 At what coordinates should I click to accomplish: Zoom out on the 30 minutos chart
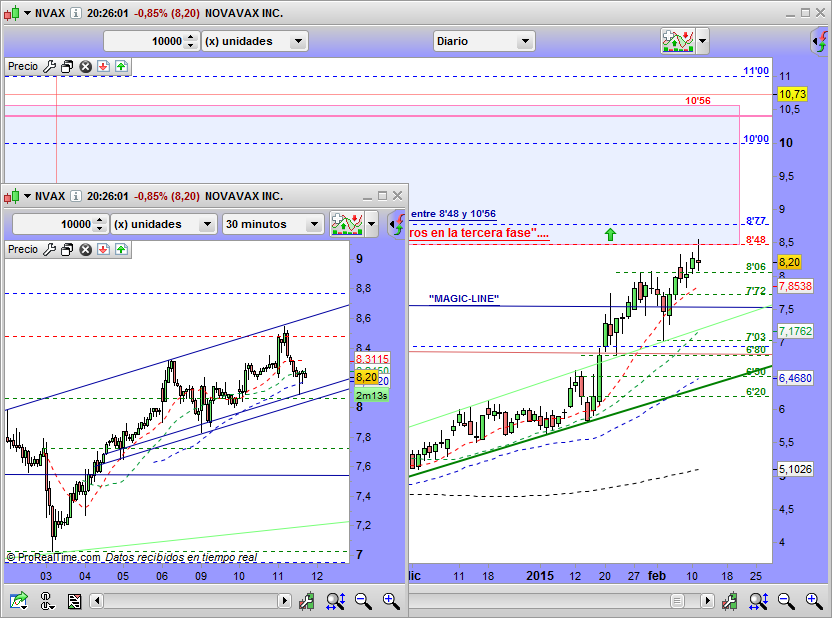363,601
